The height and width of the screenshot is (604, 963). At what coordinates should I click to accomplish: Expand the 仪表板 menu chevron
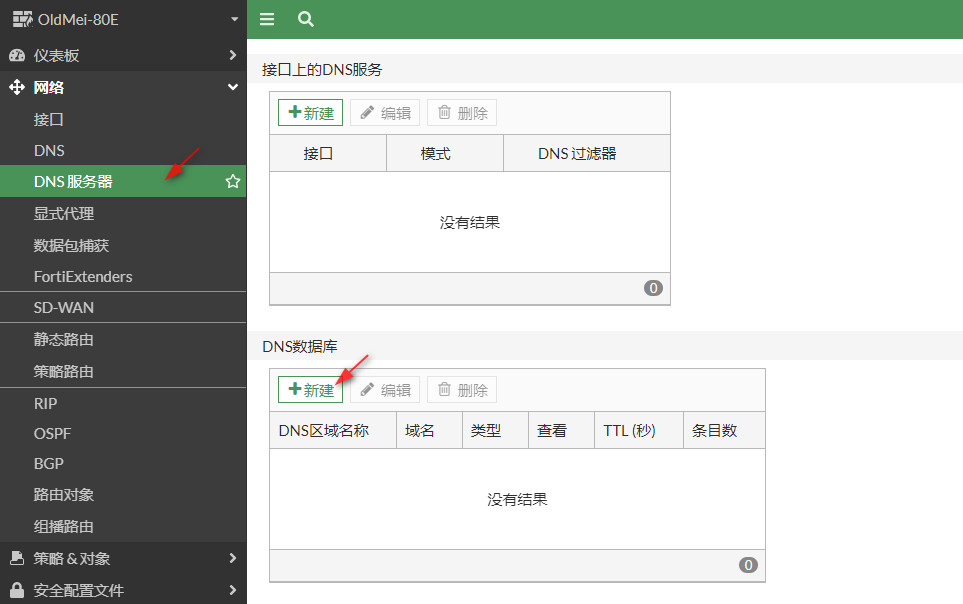[233, 55]
